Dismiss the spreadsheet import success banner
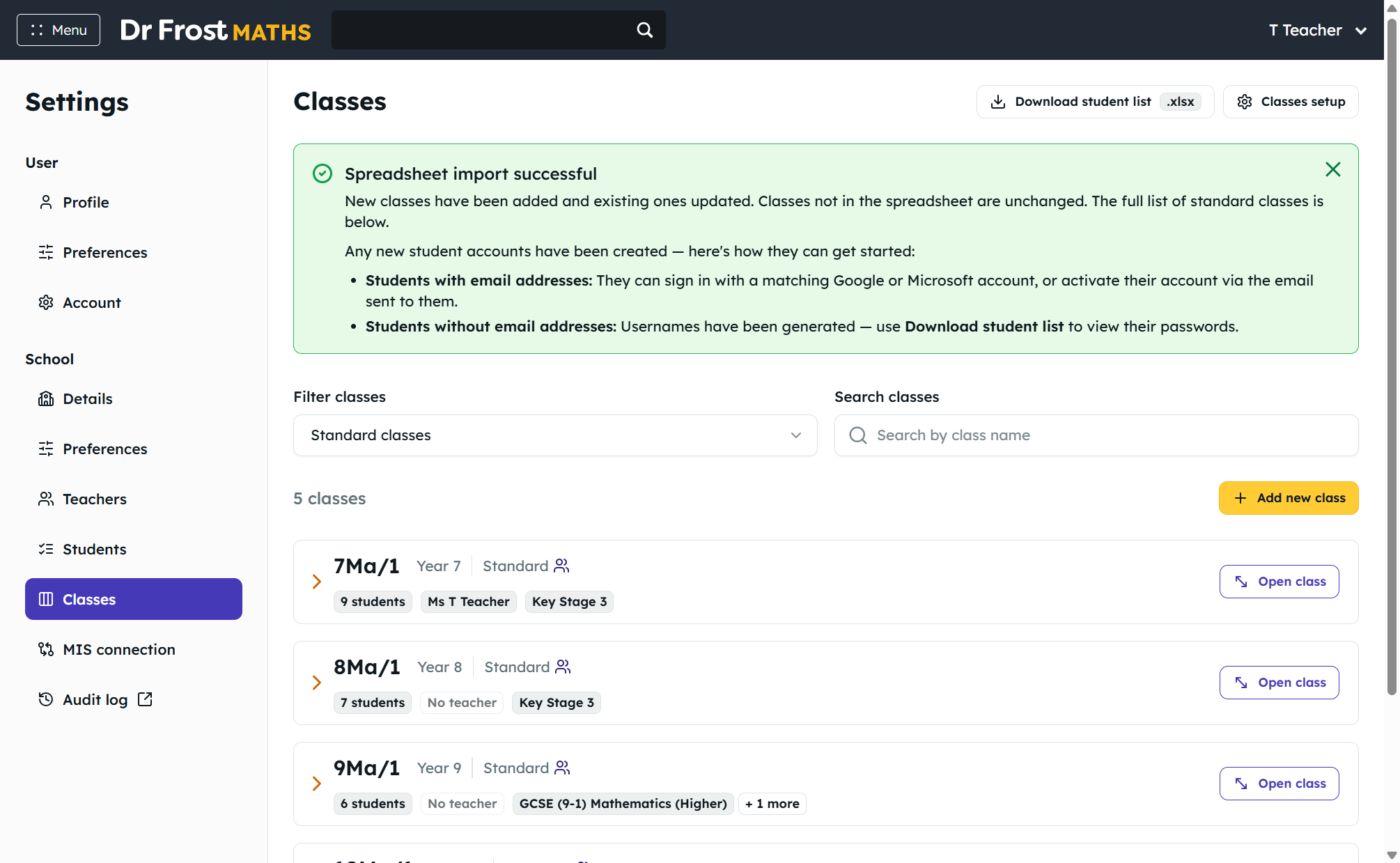This screenshot has width=1400, height=863. tap(1333, 169)
